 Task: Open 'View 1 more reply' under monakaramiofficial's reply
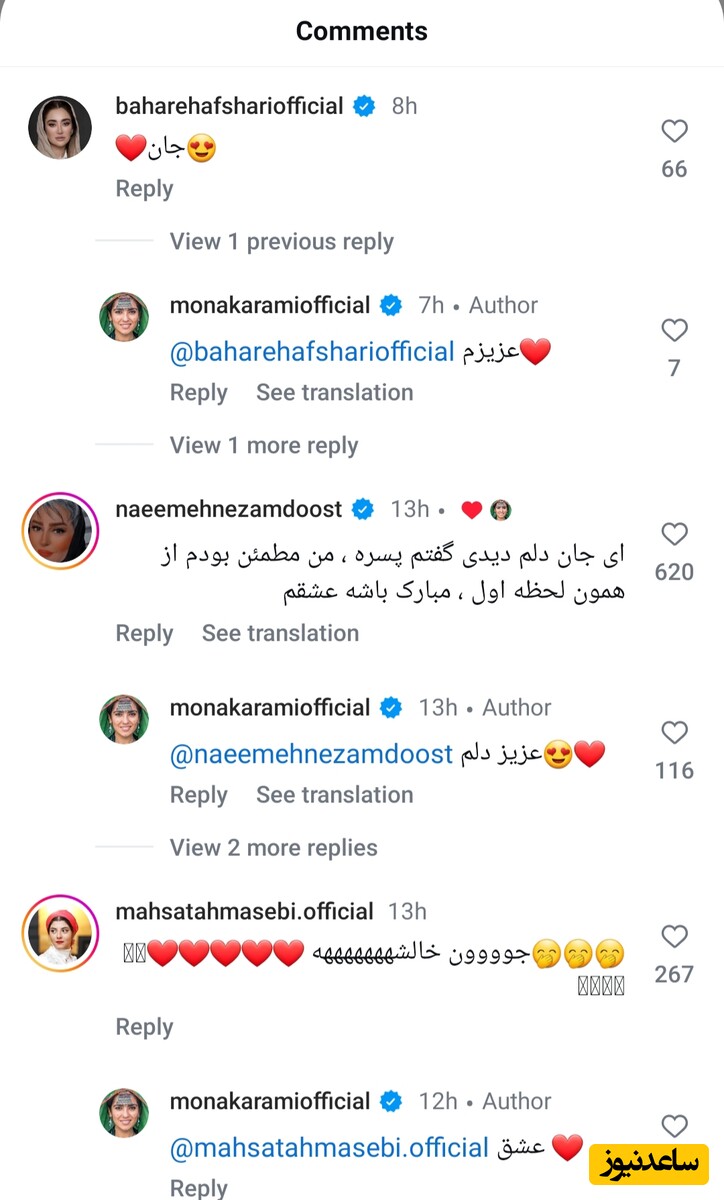tap(263, 445)
